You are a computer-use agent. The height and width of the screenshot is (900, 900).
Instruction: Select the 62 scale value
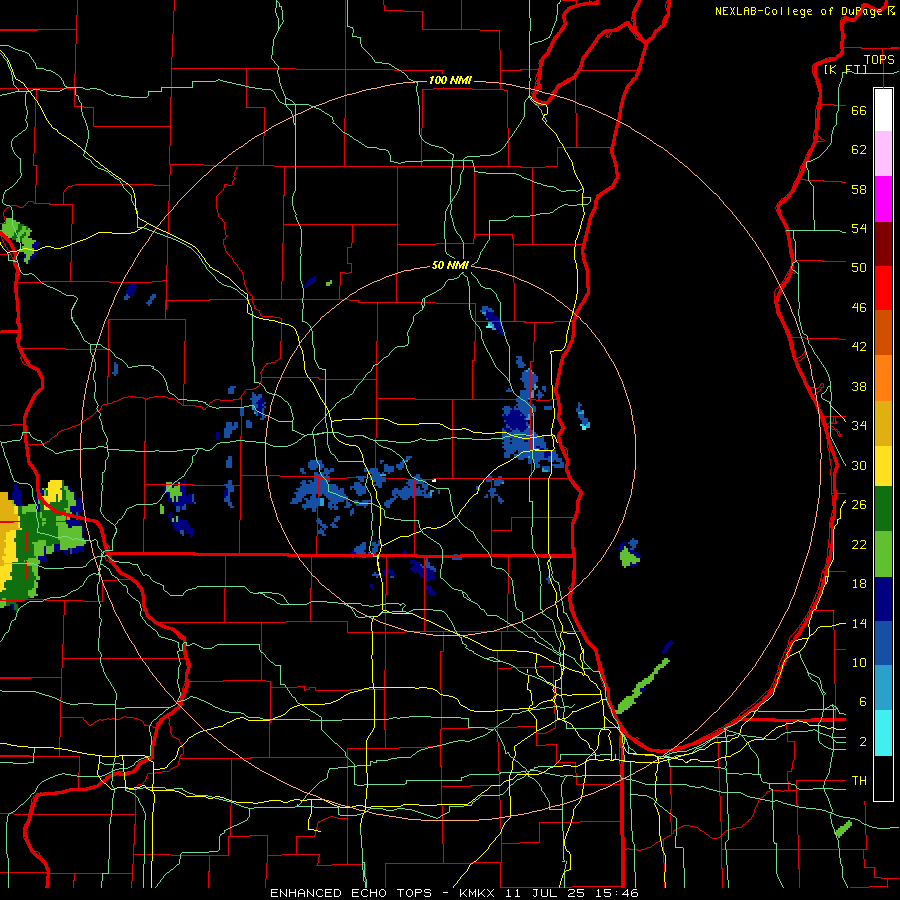click(859, 149)
